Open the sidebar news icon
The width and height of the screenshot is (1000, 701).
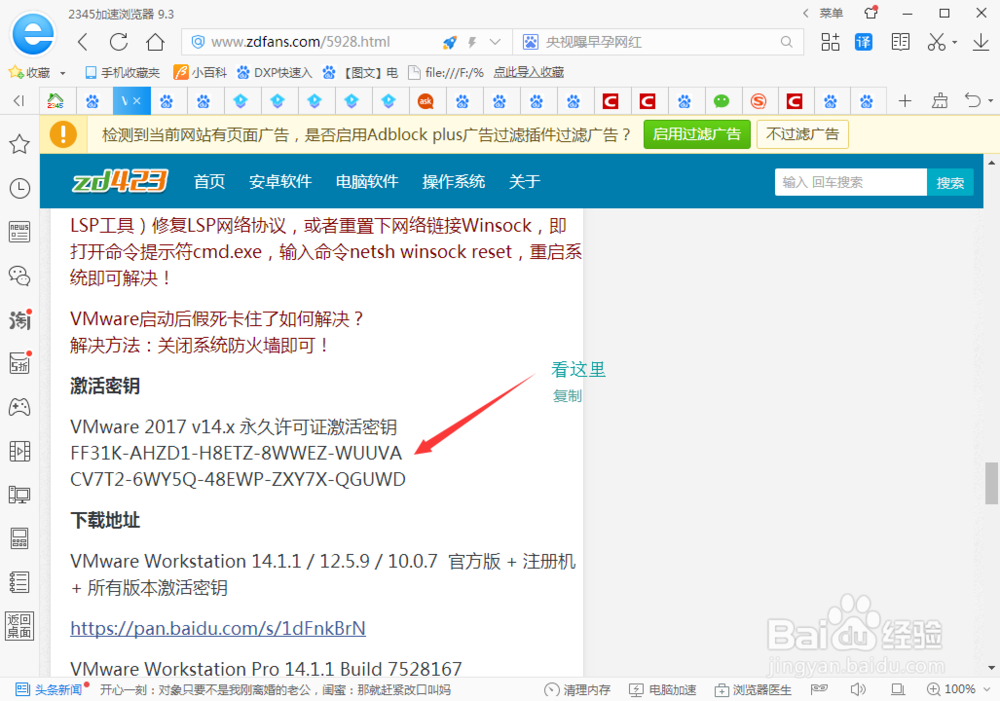click(x=19, y=232)
